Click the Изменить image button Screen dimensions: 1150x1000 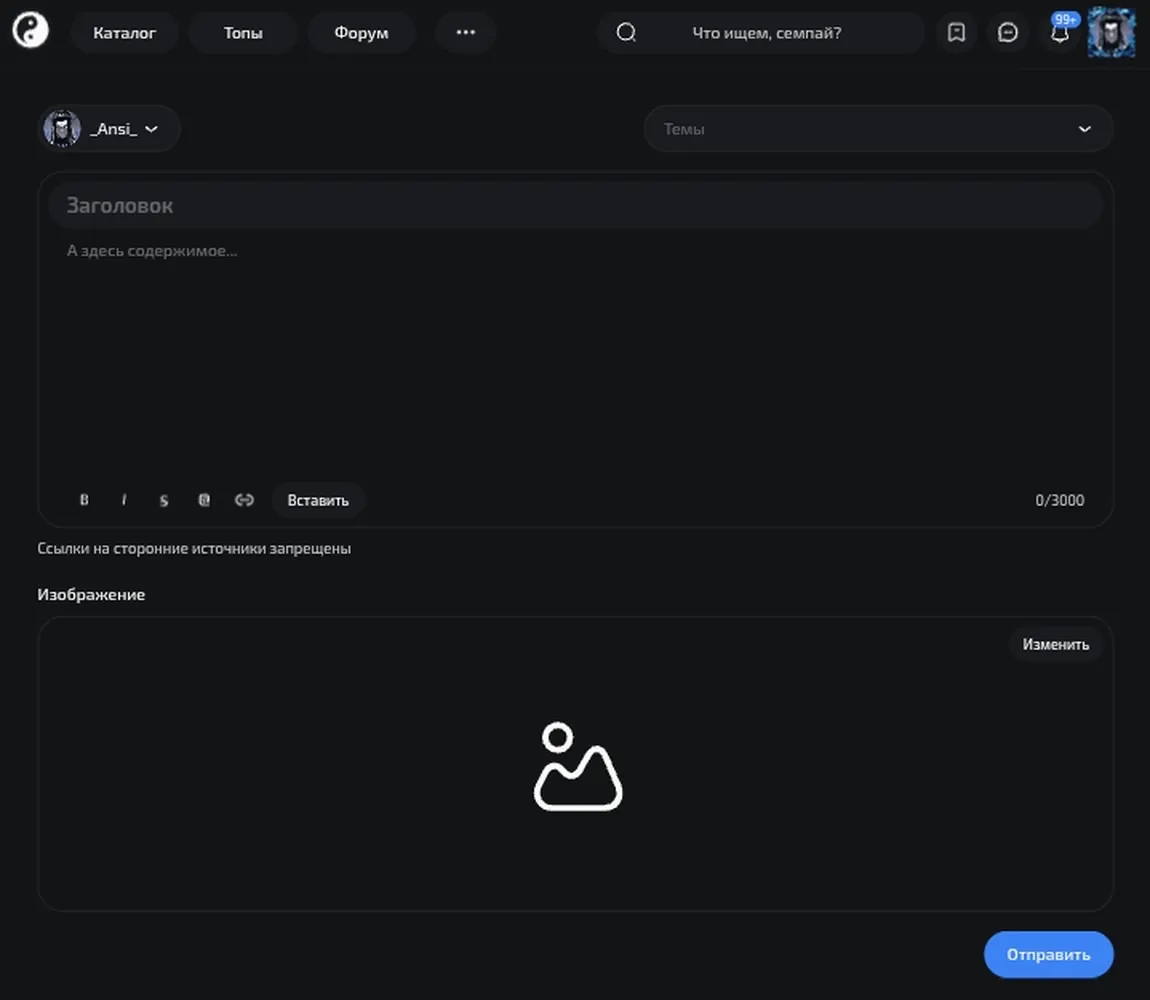[x=1055, y=644]
